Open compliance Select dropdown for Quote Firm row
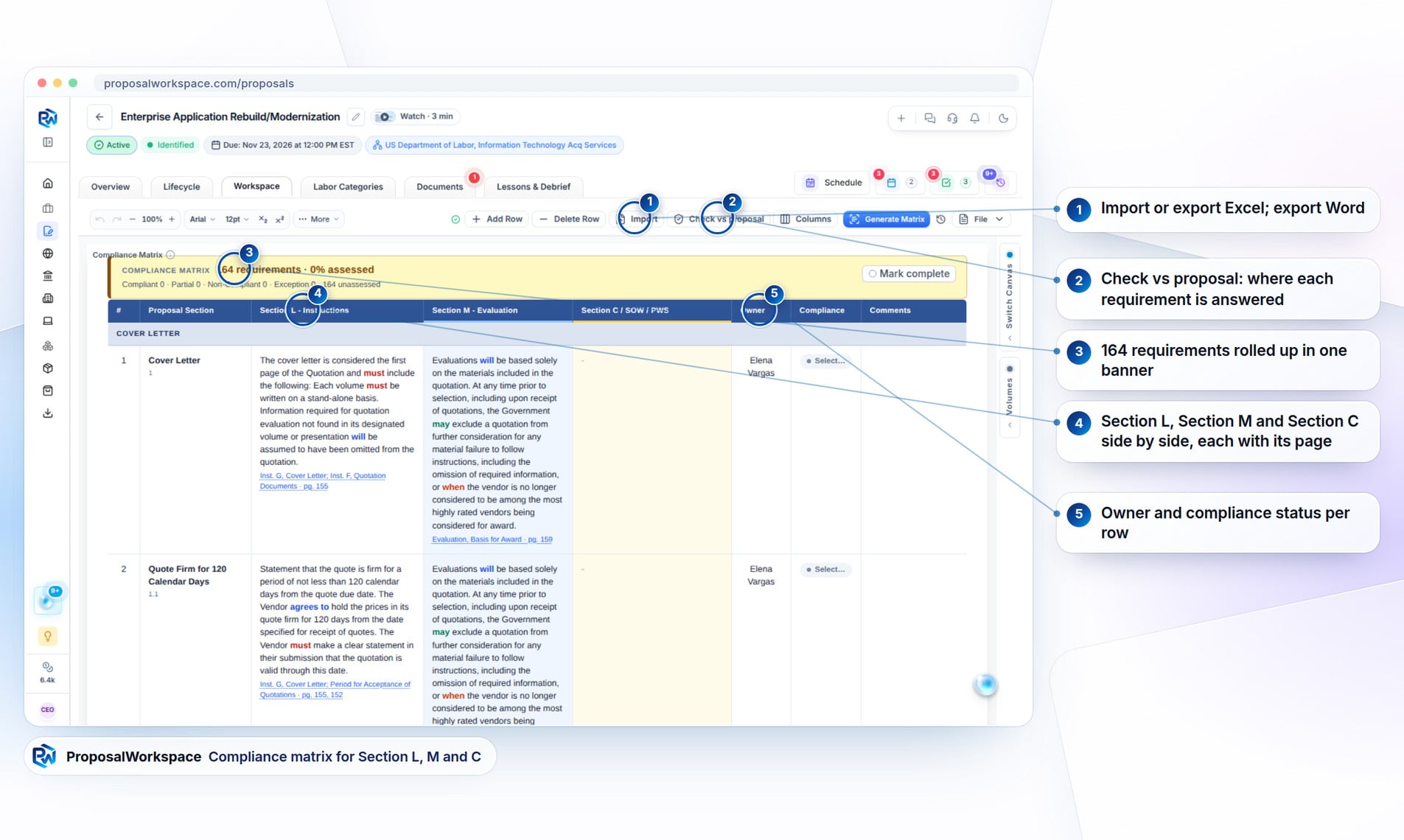1404x840 pixels. [825, 570]
